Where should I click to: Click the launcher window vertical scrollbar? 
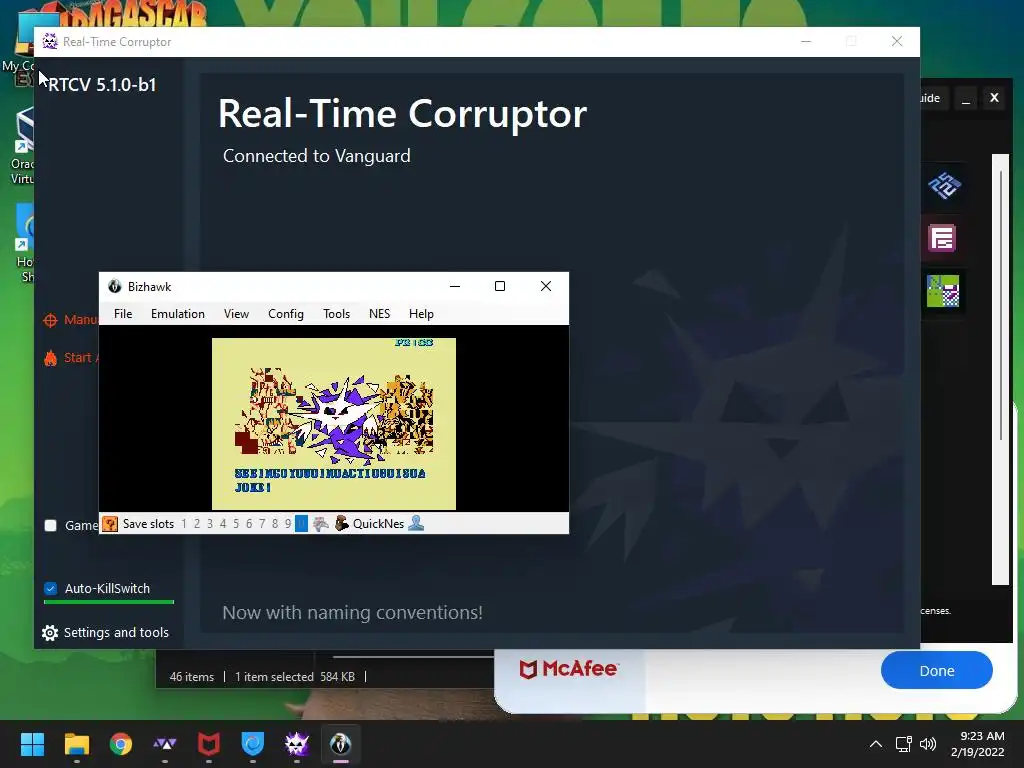(1000, 369)
